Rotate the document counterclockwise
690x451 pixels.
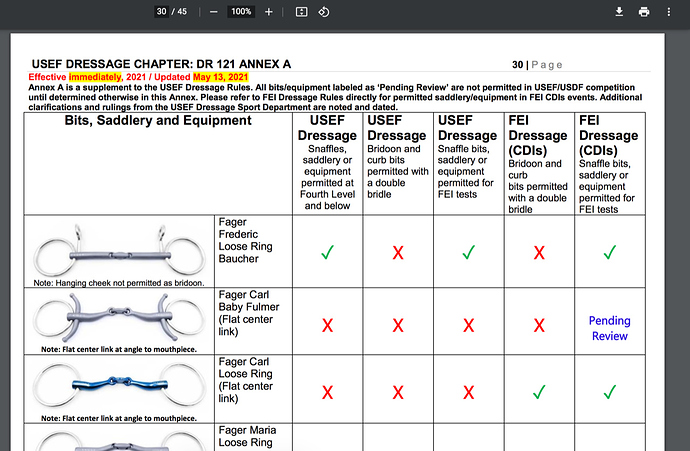[324, 12]
